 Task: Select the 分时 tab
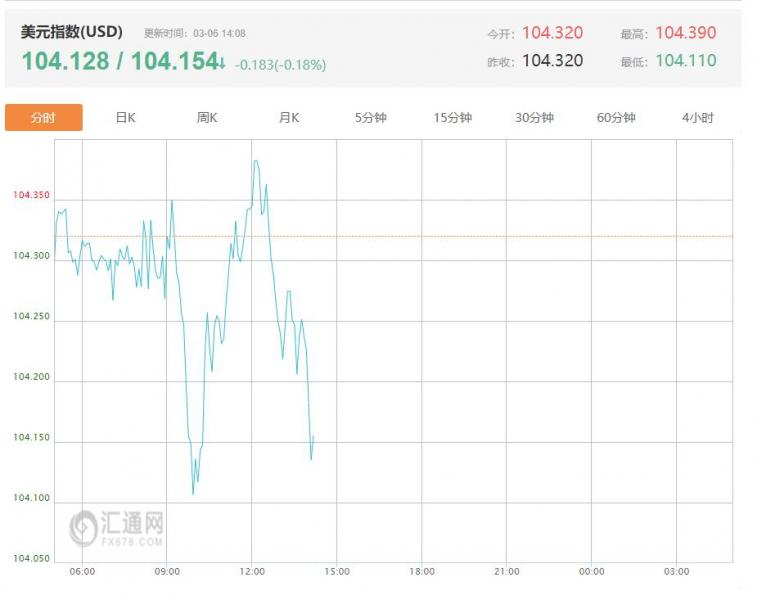point(43,118)
